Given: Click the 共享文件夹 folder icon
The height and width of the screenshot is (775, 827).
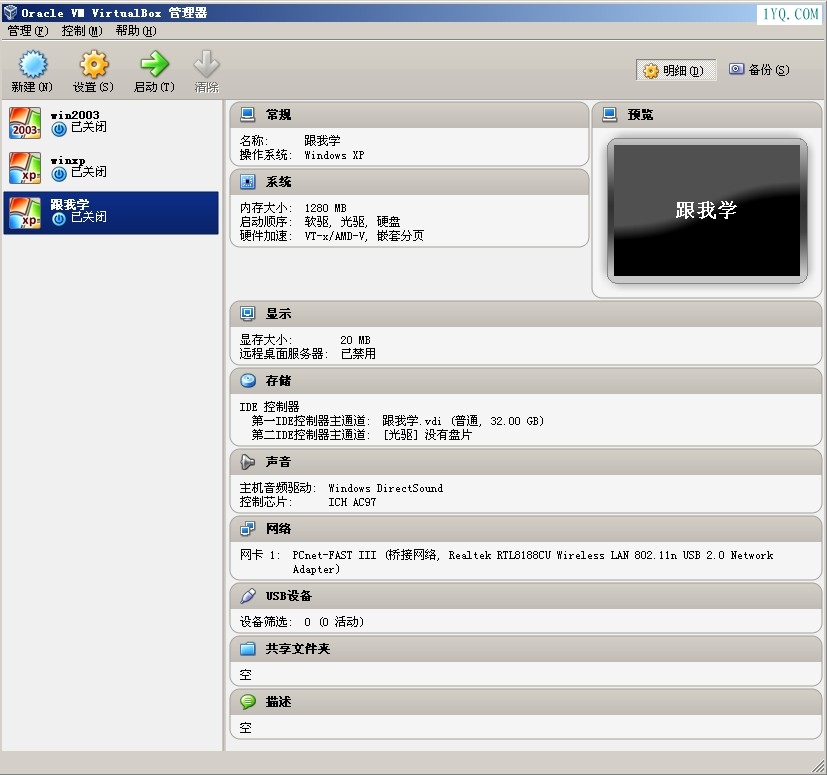Looking at the screenshot, I should coord(247,648).
